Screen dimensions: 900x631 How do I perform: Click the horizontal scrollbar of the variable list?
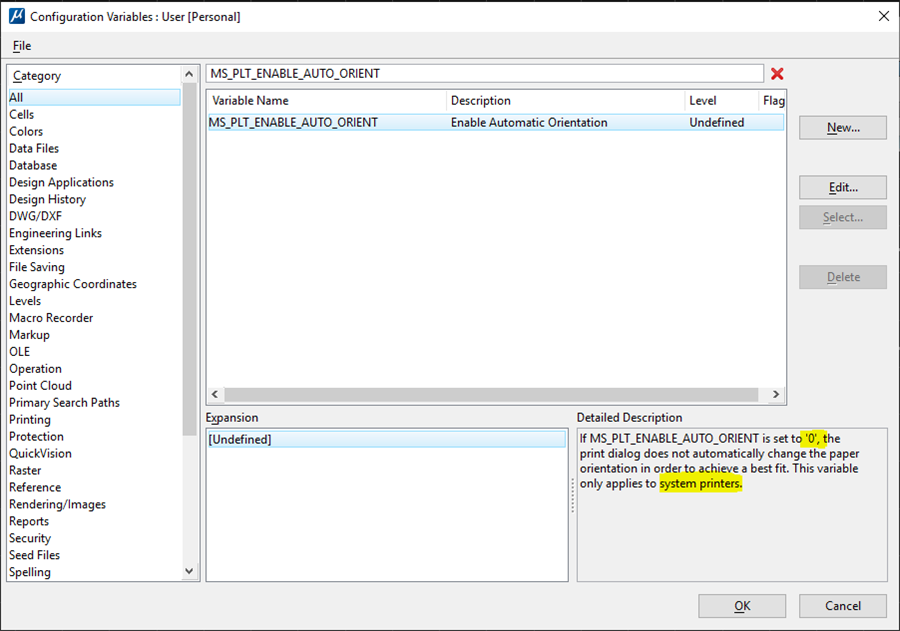click(x=491, y=394)
